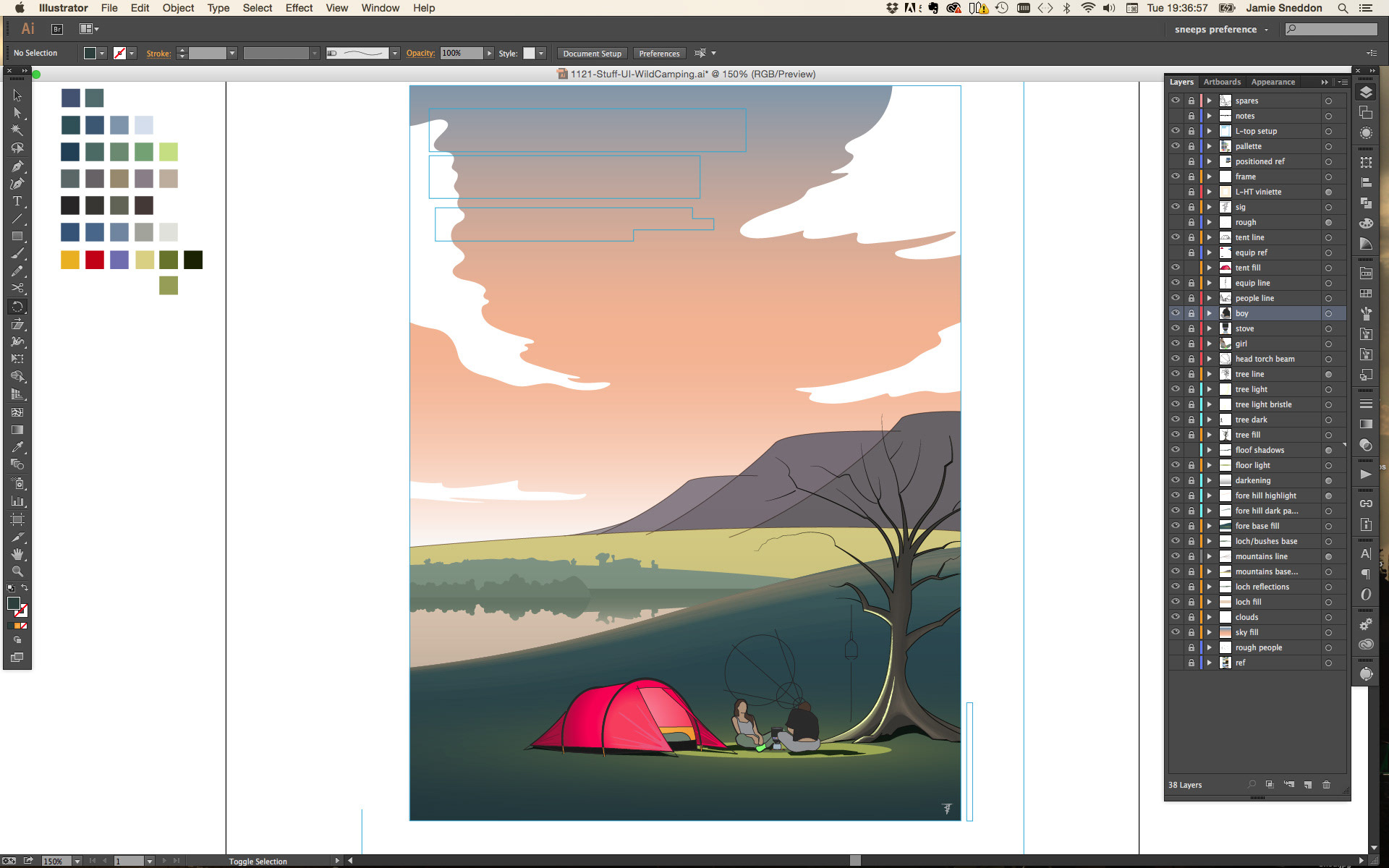Image resolution: width=1389 pixels, height=868 pixels.
Task: Expand the clouds layer
Action: coord(1209,617)
